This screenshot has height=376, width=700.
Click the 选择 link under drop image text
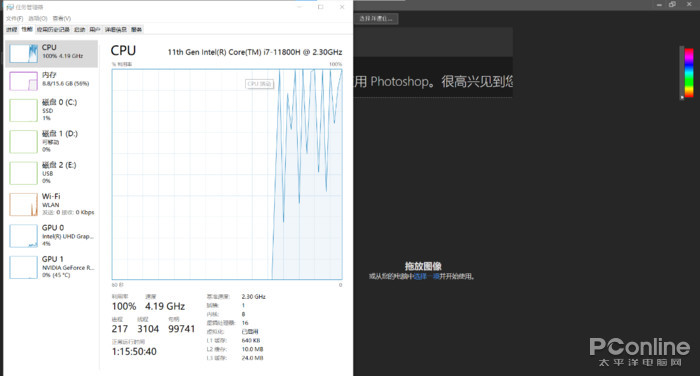click(x=421, y=276)
